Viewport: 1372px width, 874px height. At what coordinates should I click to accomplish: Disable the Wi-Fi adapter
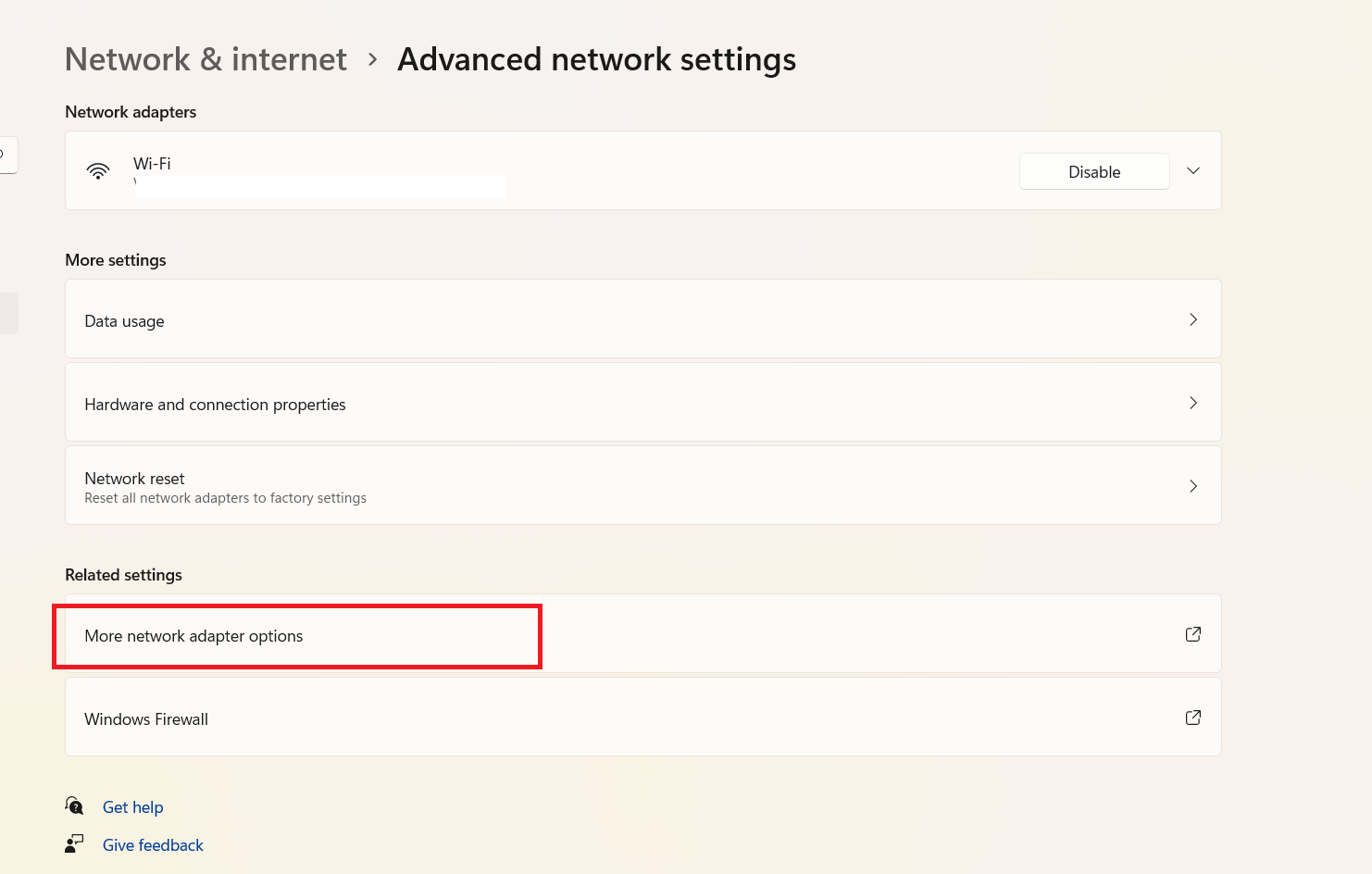1094,171
